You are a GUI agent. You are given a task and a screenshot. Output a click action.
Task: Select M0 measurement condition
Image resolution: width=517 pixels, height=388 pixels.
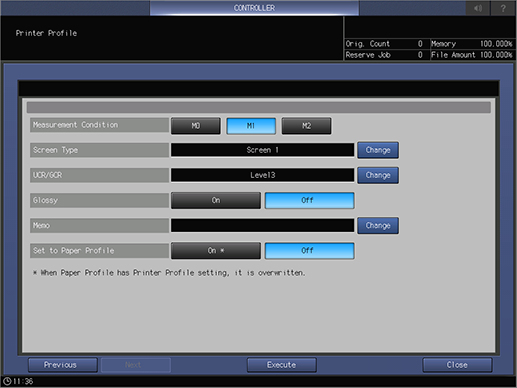point(196,126)
